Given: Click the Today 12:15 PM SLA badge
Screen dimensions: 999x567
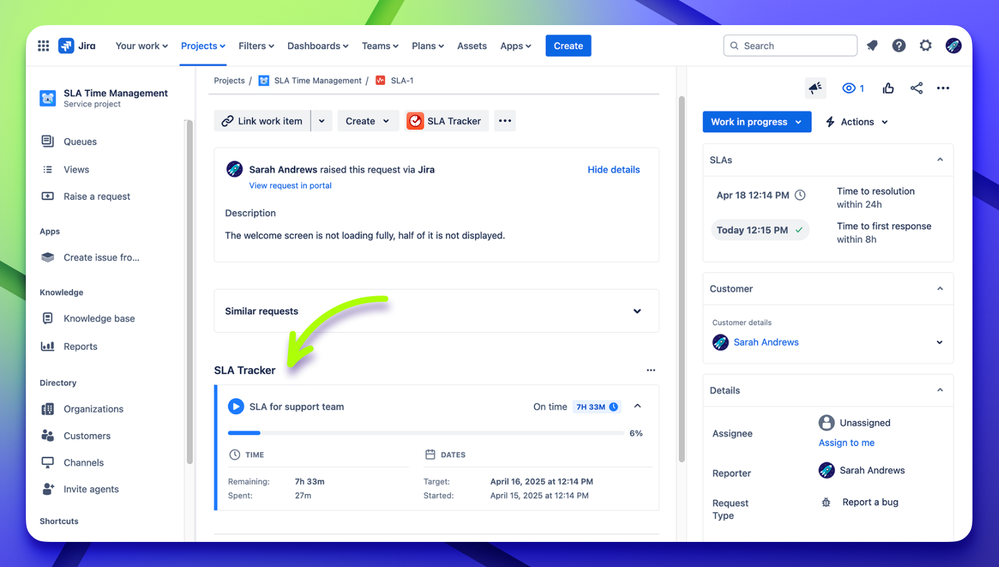Looking at the screenshot, I should [759, 230].
